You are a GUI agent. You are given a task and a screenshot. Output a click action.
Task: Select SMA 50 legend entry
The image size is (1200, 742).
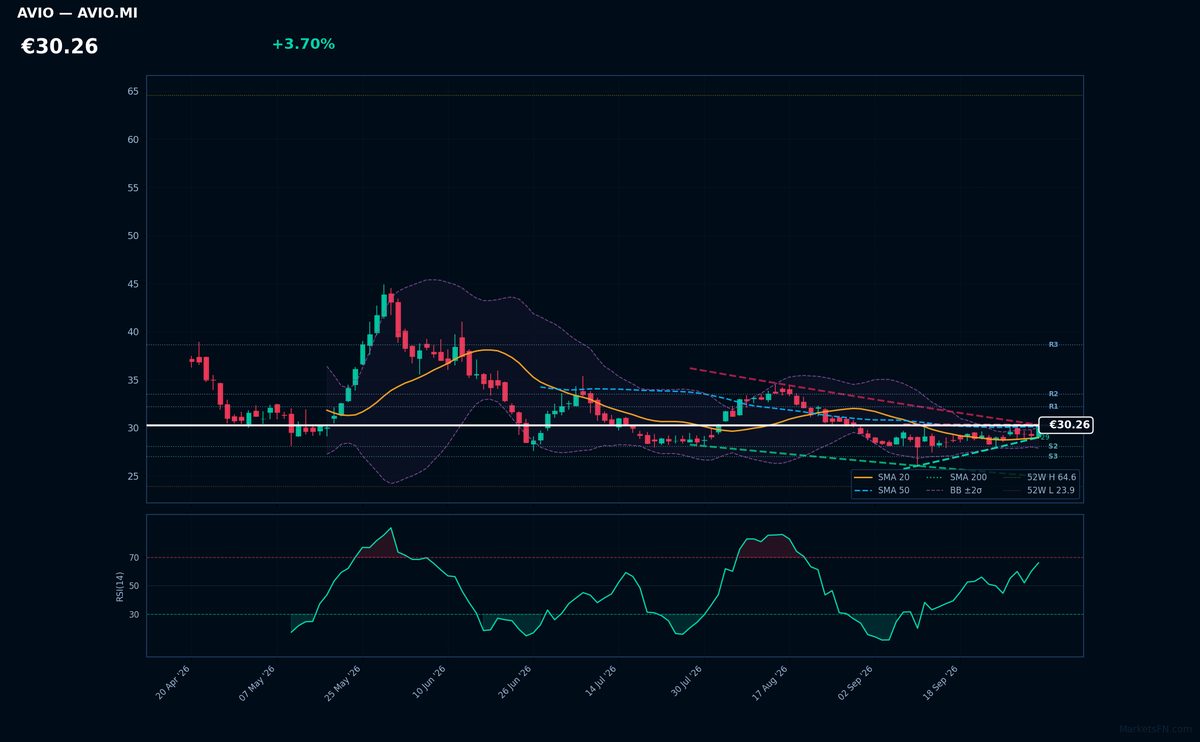click(x=881, y=490)
